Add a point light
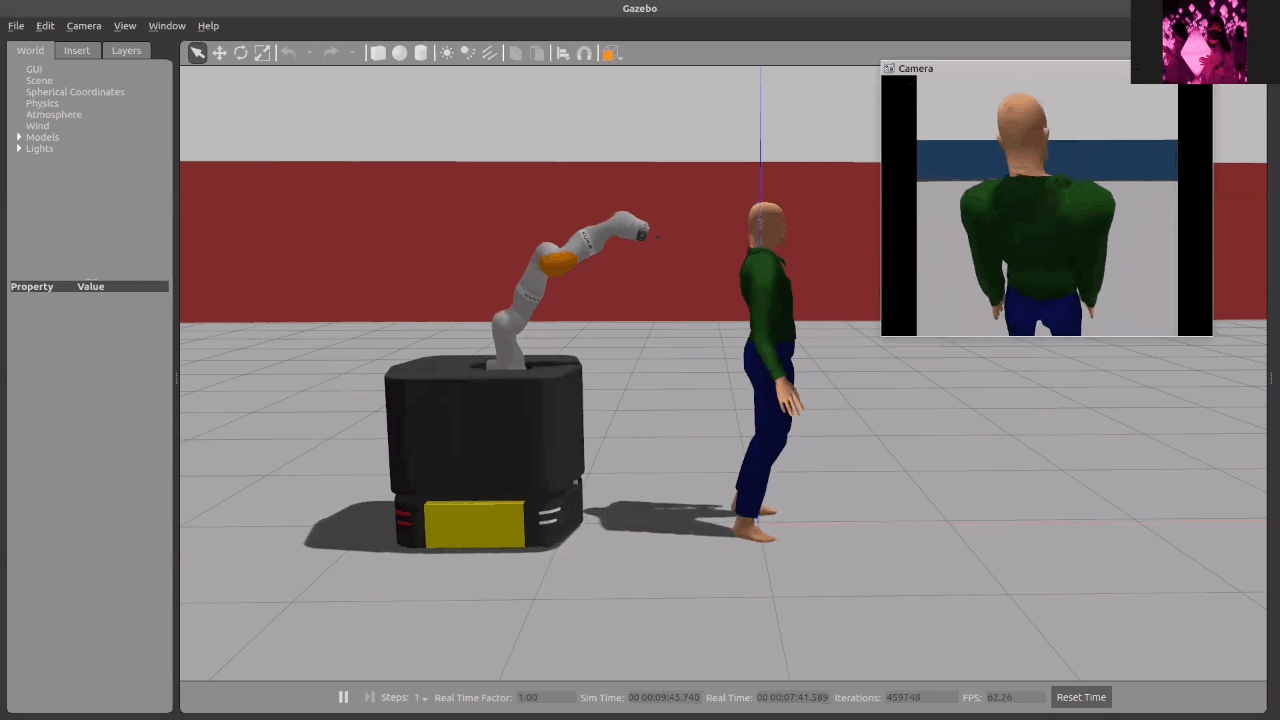The image size is (1280, 720). click(x=446, y=53)
